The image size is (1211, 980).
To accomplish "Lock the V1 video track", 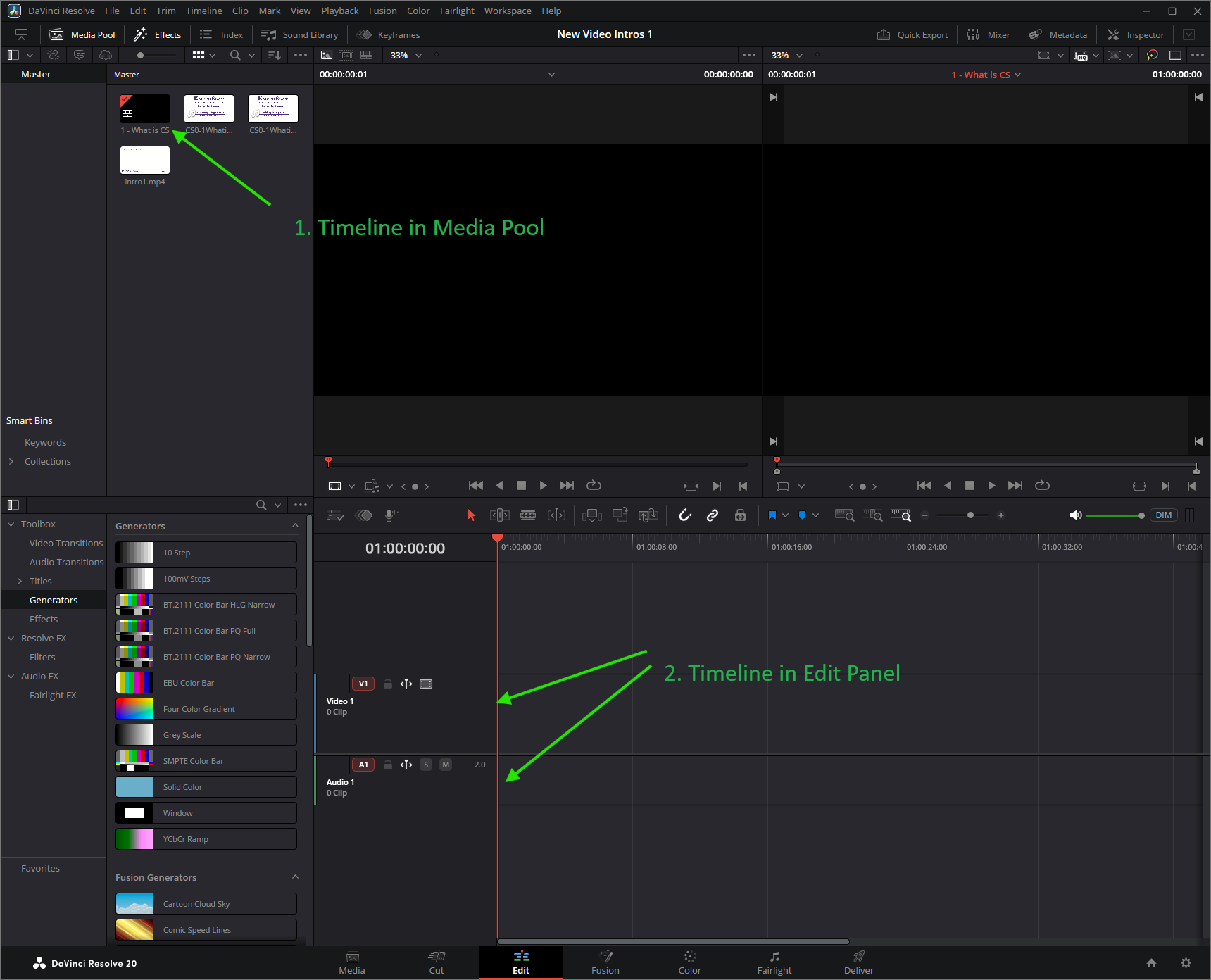I will [387, 684].
